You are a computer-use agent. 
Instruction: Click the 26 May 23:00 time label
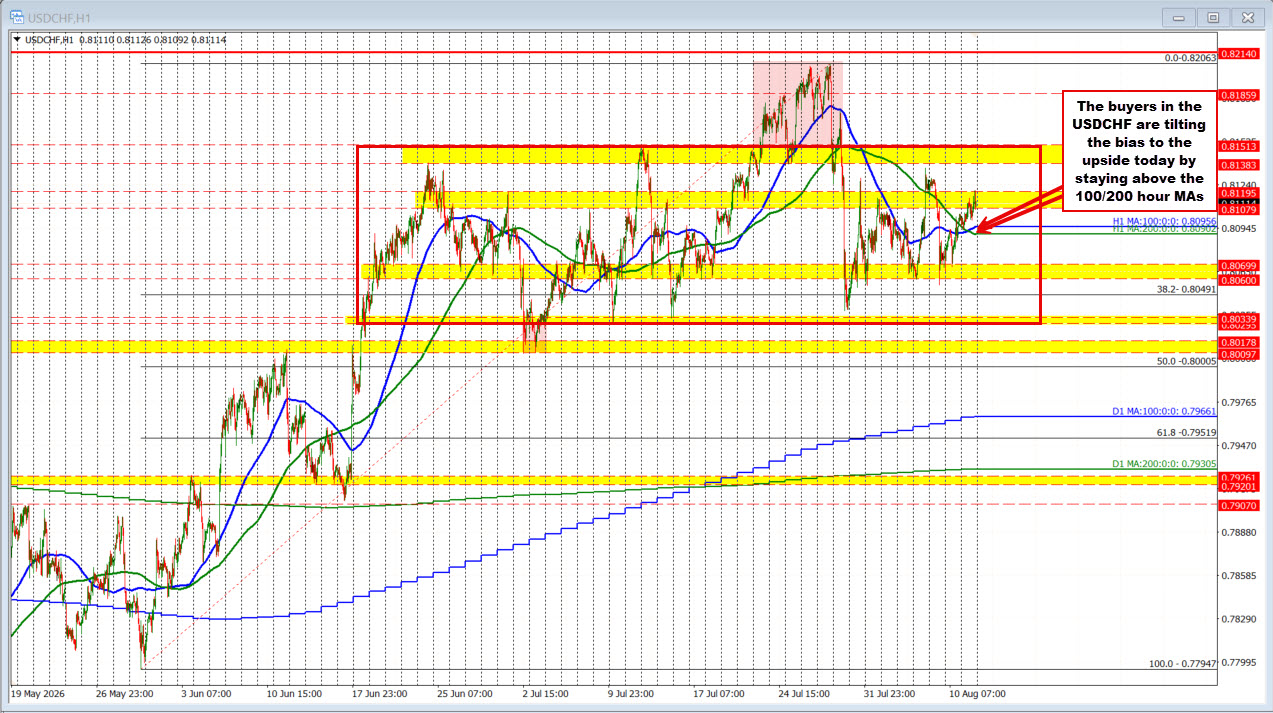point(126,692)
